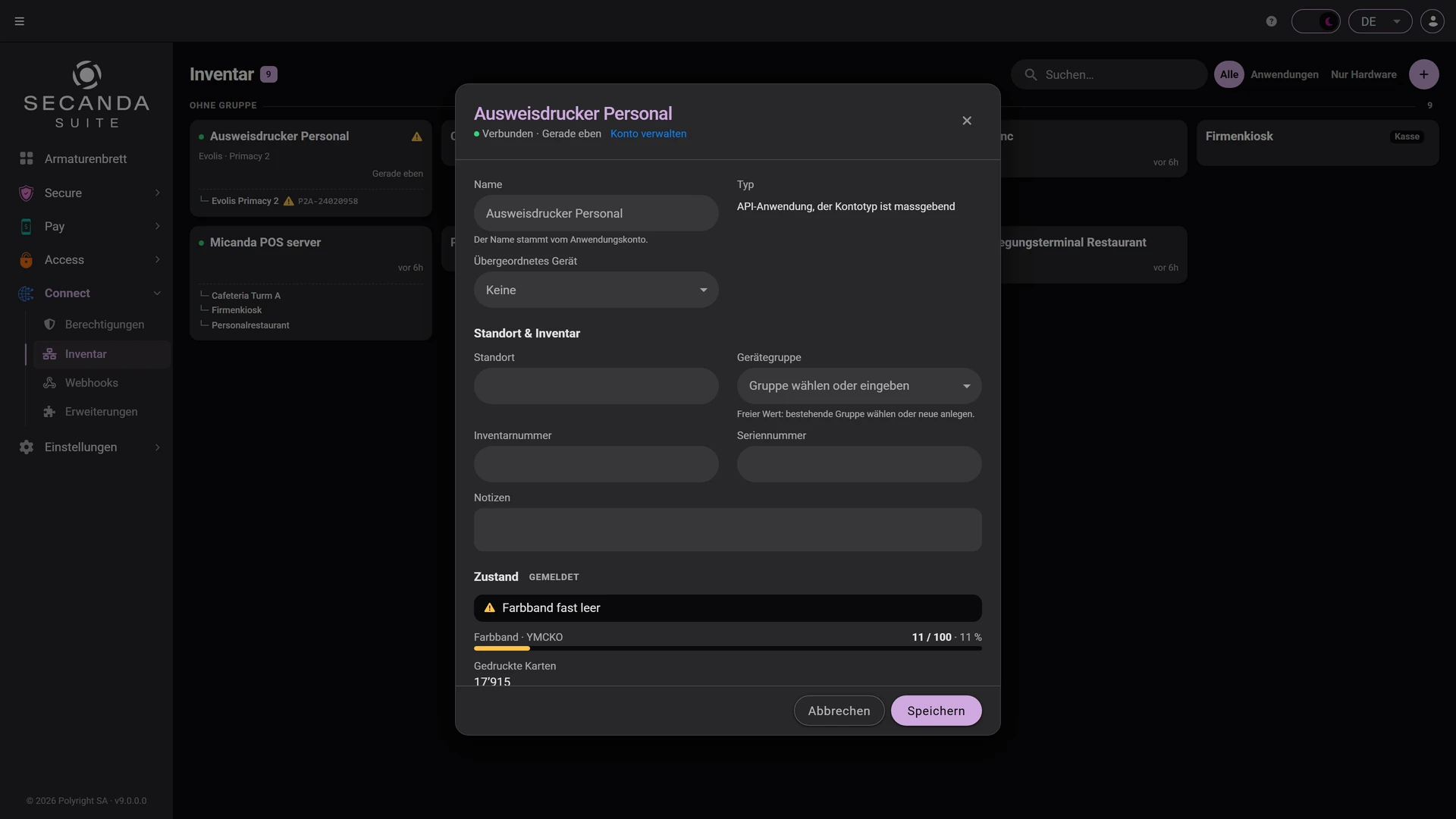Screen dimensions: 1456x819
Task: Go to Armaturenbrett in the sidebar
Action: 86,158
